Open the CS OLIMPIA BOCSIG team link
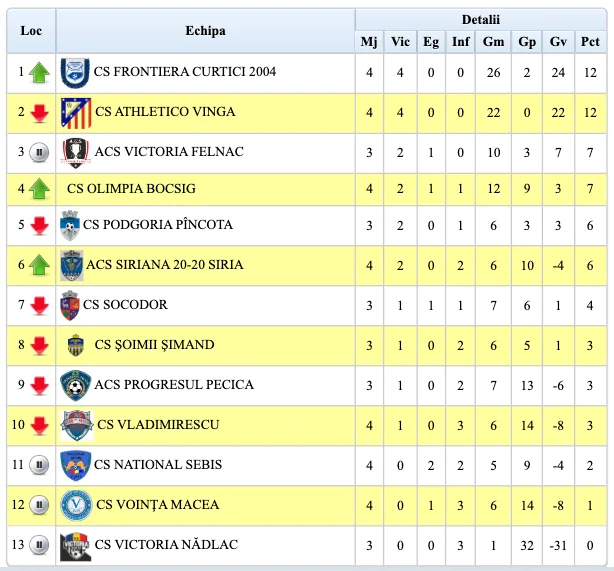614x571 pixels. tap(131, 189)
